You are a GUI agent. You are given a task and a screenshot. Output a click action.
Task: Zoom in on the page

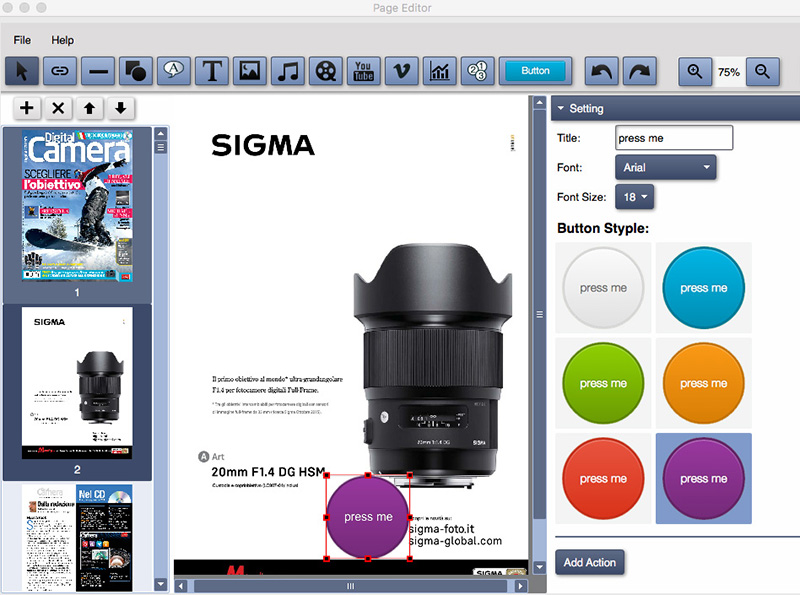[695, 71]
